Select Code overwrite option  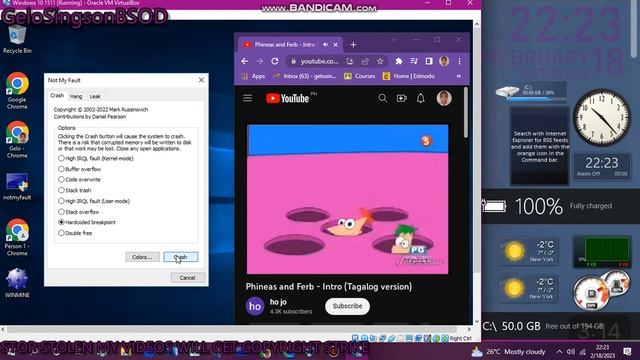tap(79, 180)
